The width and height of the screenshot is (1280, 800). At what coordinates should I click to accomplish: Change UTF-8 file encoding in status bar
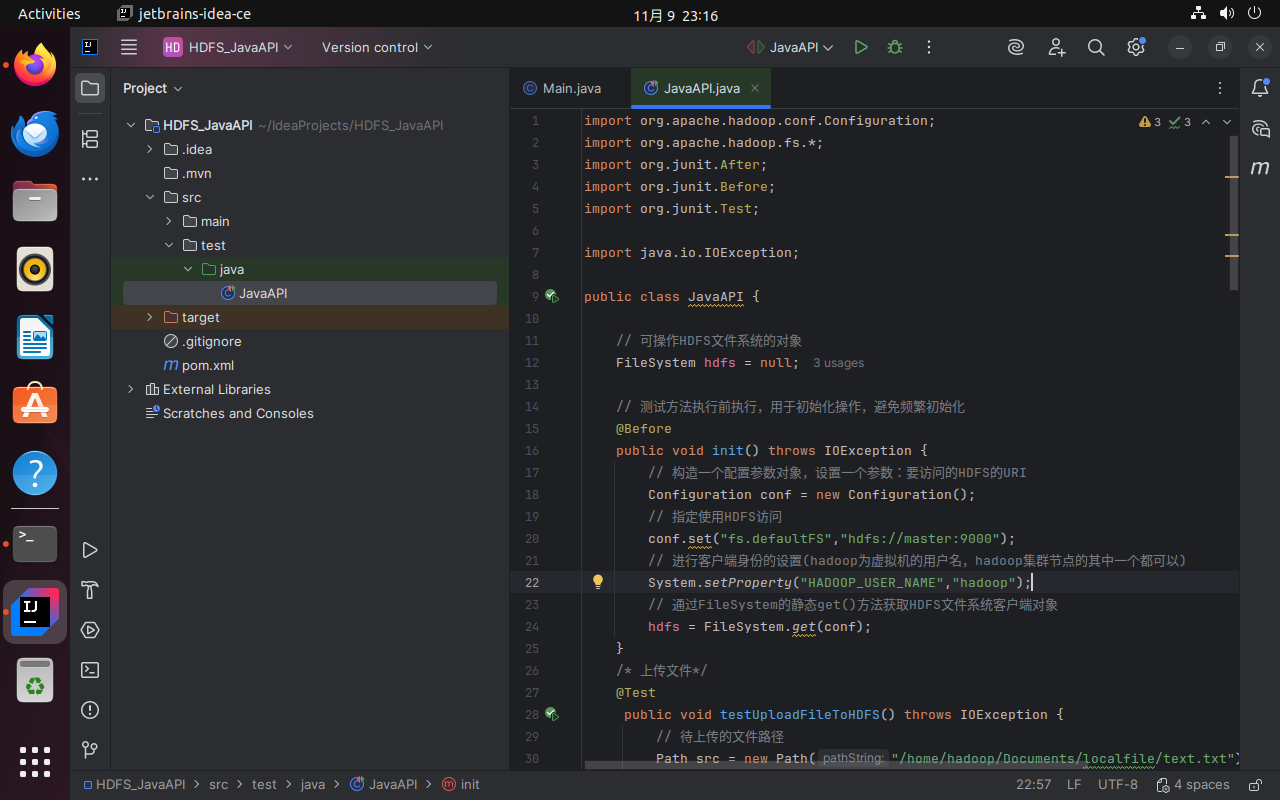click(1117, 785)
